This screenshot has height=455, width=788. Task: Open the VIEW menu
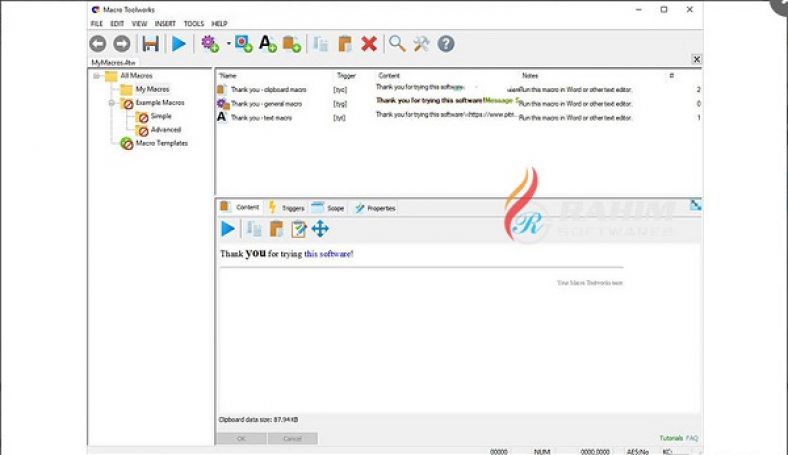tap(139, 24)
